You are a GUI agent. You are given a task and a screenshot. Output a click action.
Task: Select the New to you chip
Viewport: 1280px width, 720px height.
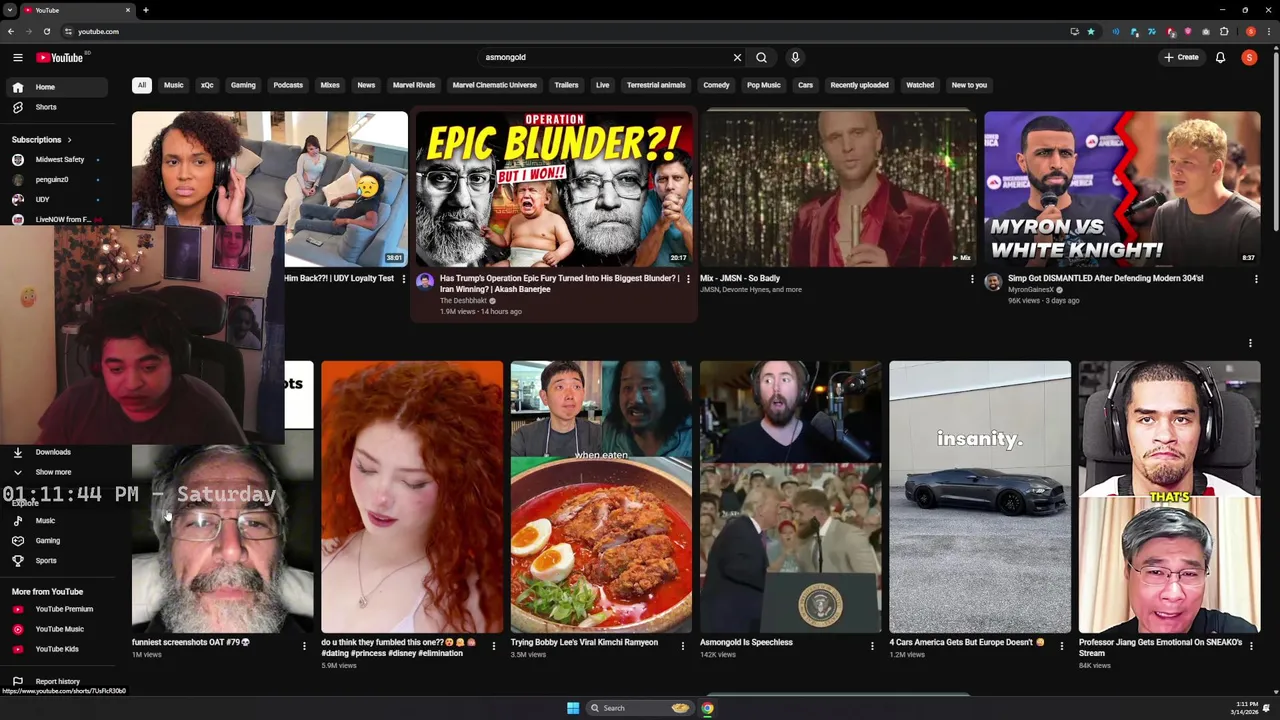pos(969,85)
